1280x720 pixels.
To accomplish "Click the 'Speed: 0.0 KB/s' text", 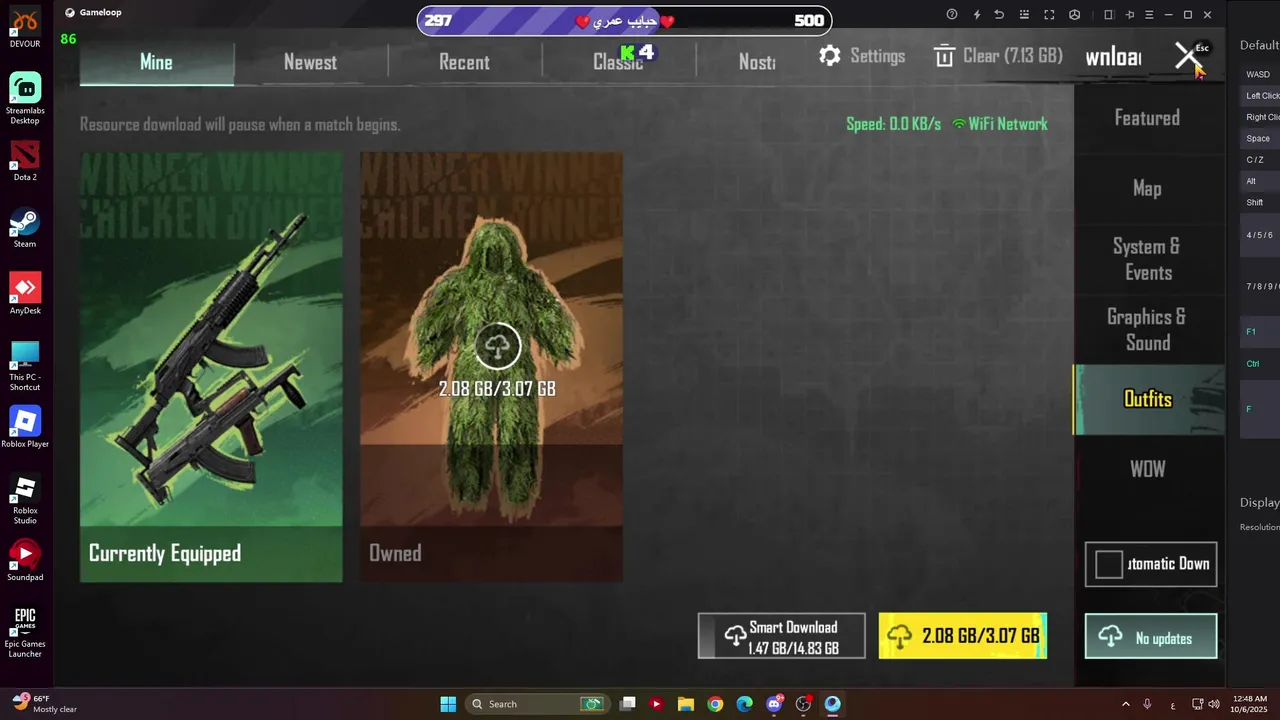I will click(893, 124).
